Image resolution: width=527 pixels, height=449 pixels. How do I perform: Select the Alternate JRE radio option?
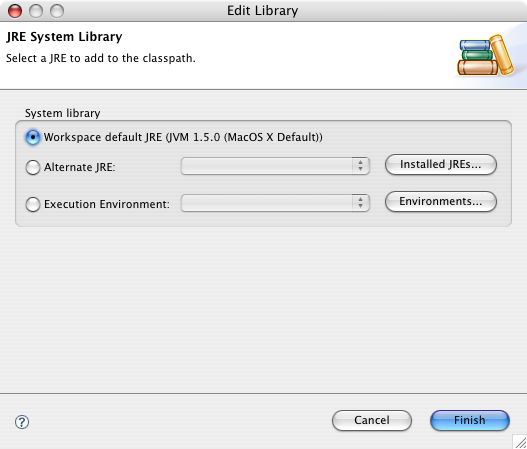(33, 167)
